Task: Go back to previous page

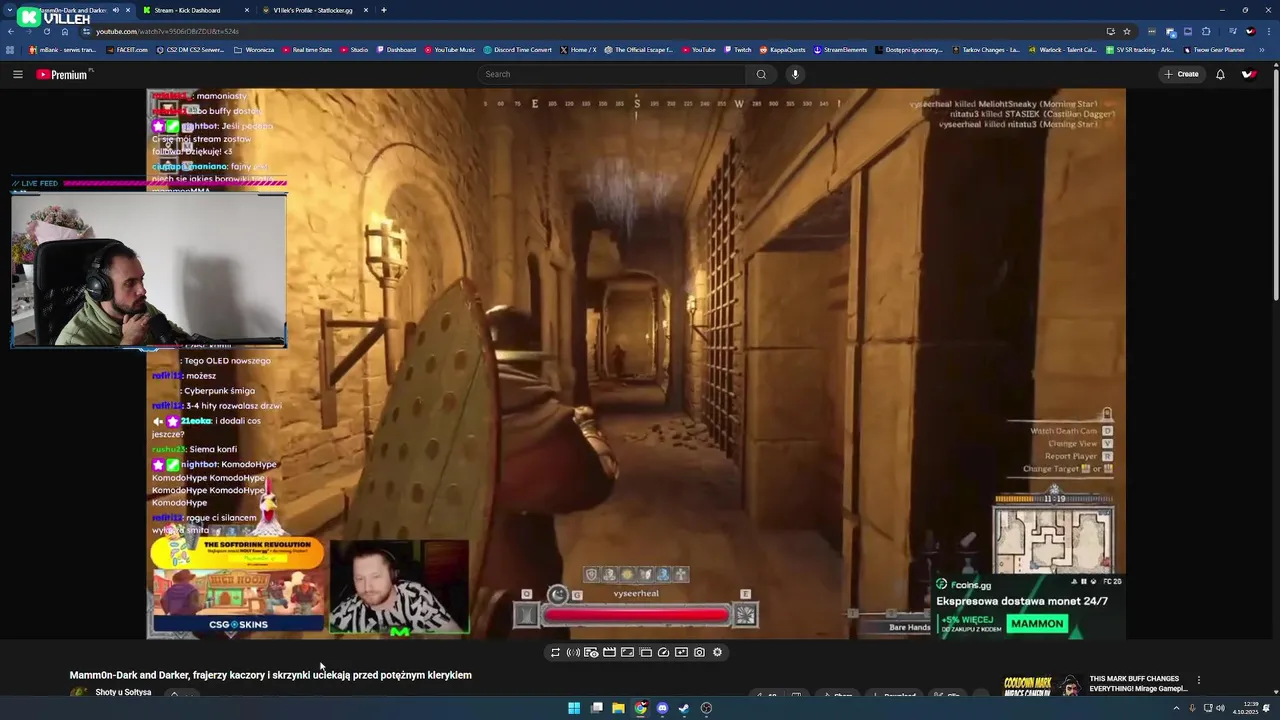Action: click(10, 31)
